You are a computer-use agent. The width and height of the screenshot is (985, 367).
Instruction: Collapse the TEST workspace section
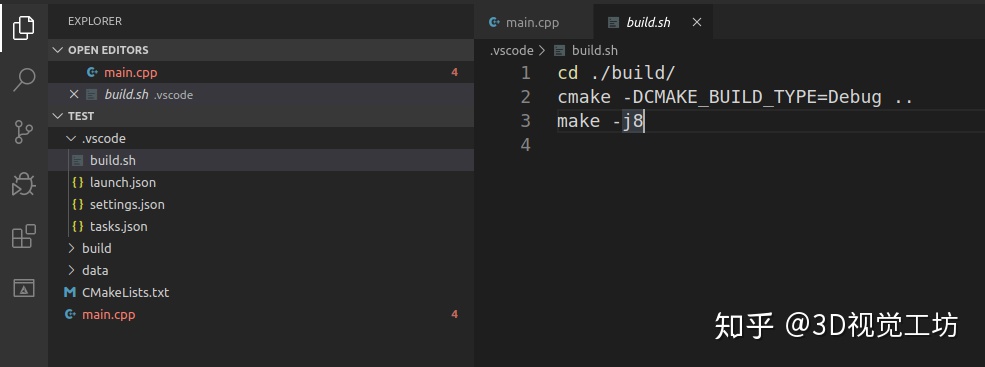pos(58,116)
